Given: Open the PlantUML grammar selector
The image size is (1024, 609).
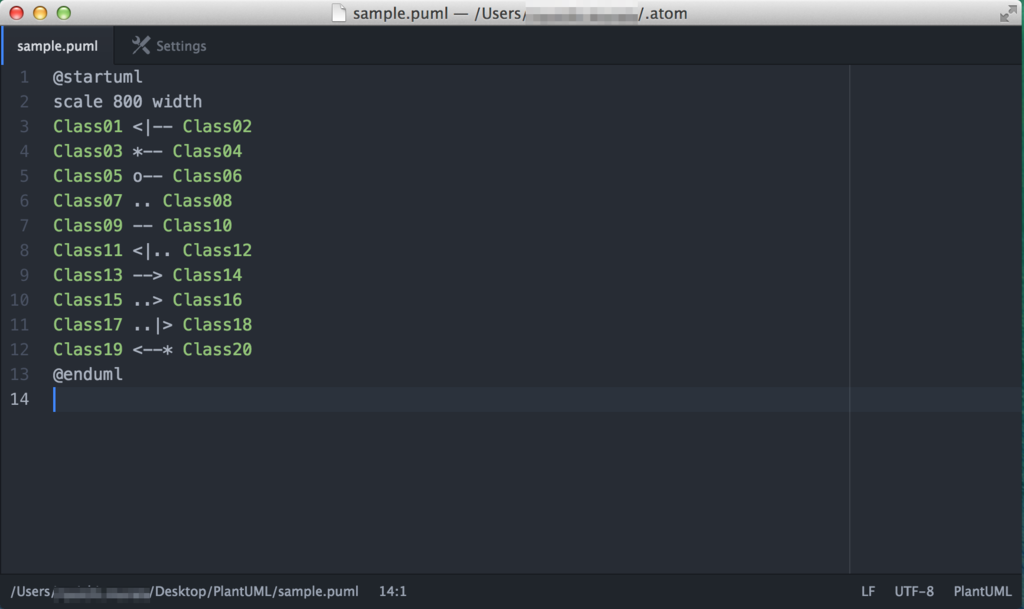Looking at the screenshot, I should click(982, 591).
